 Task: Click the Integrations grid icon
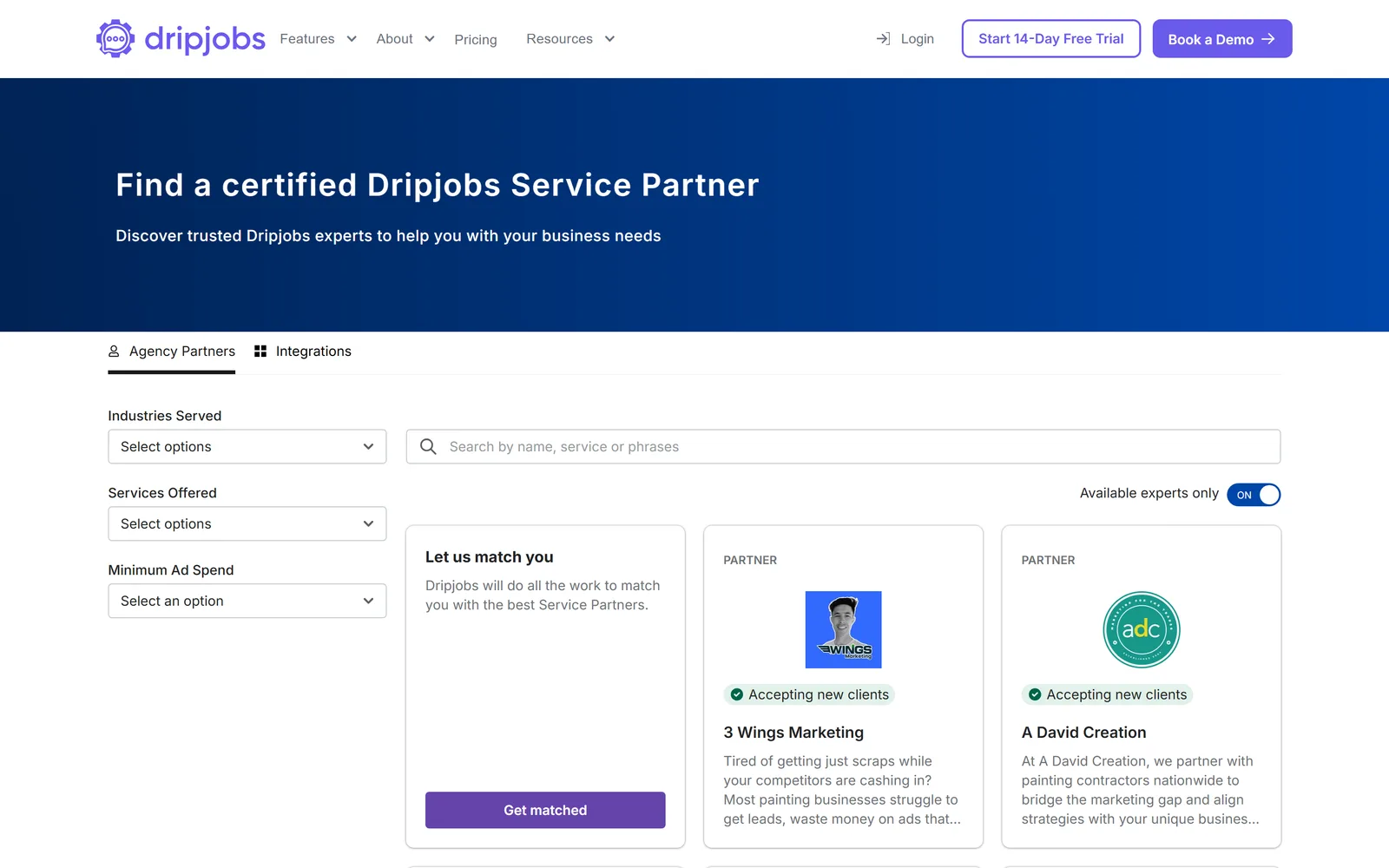(260, 352)
